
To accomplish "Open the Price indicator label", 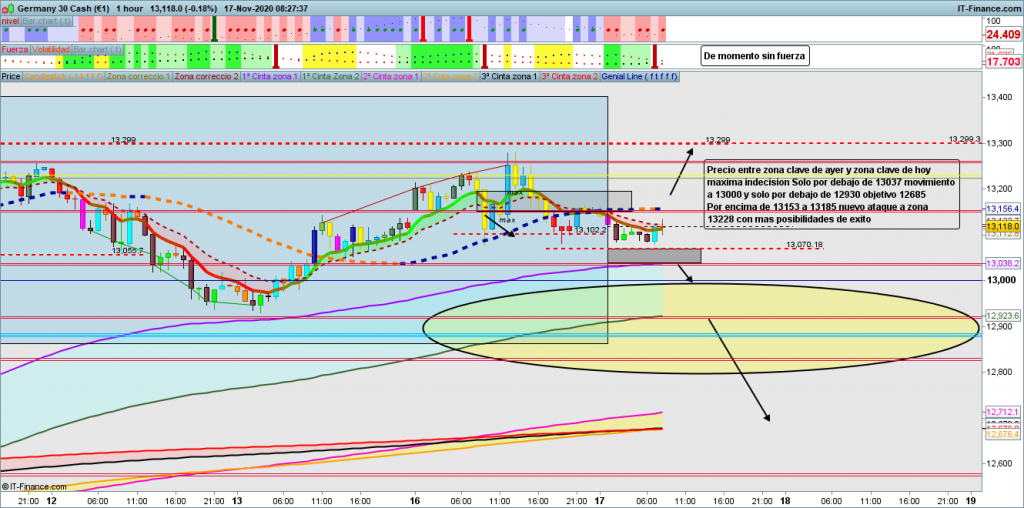I will [11, 76].
